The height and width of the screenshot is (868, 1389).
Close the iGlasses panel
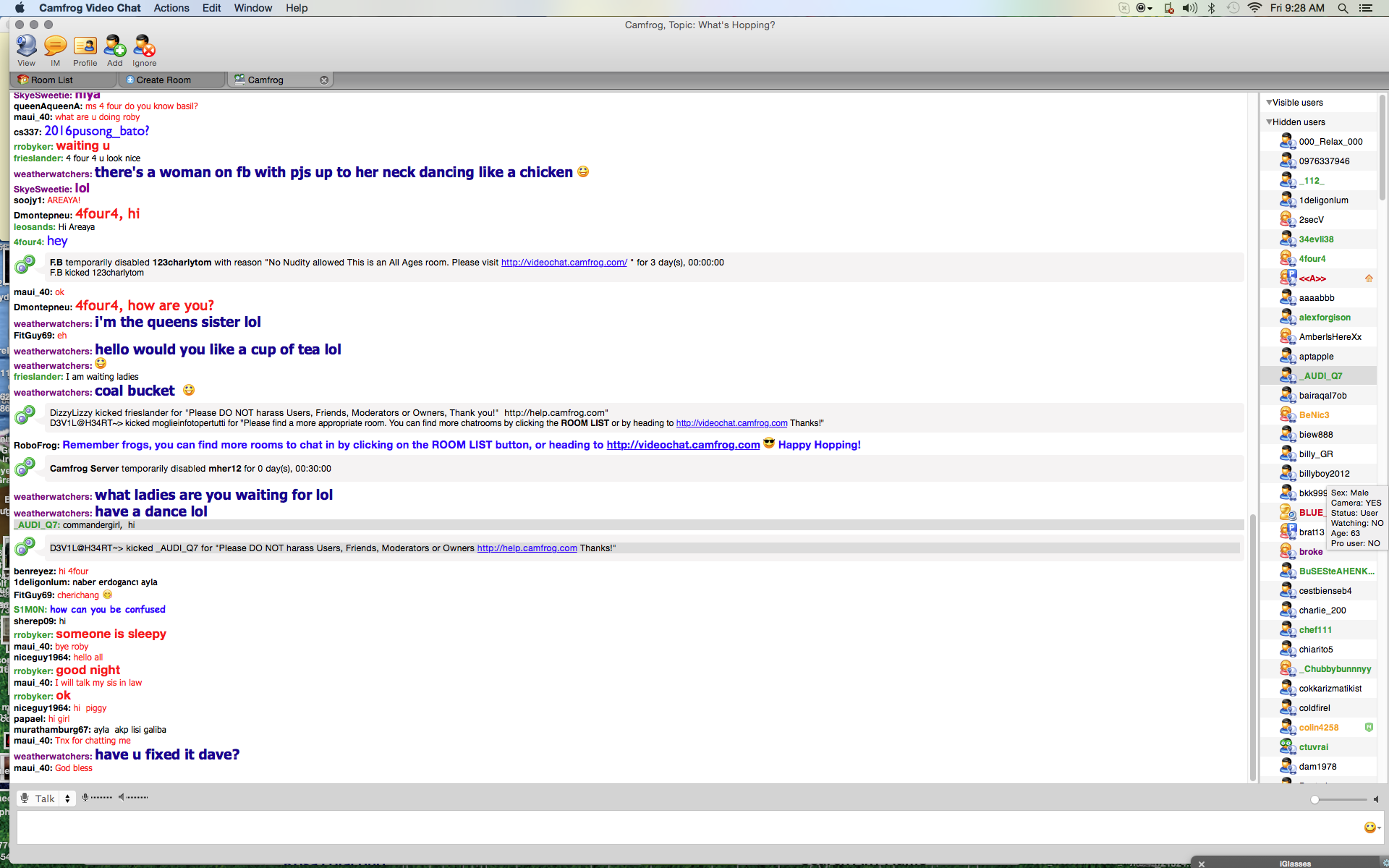(1202, 864)
